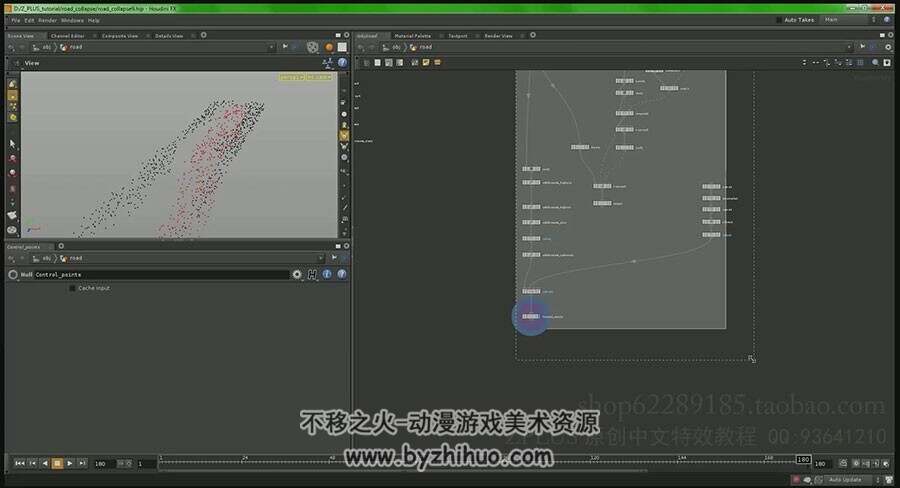
Task: Click the timeline frame 180 marker
Action: click(803, 459)
